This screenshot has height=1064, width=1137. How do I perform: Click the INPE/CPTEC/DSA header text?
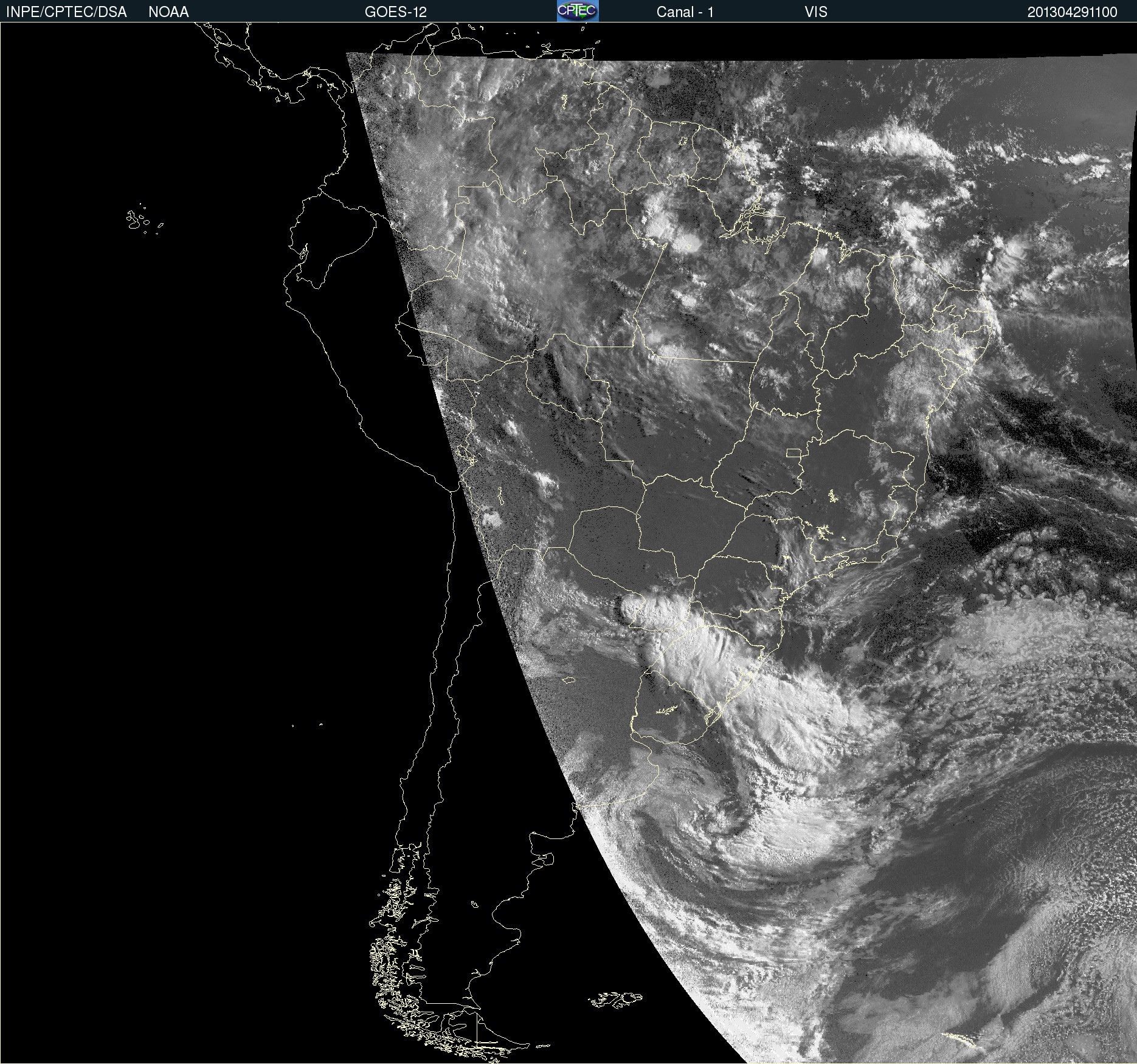click(66, 12)
